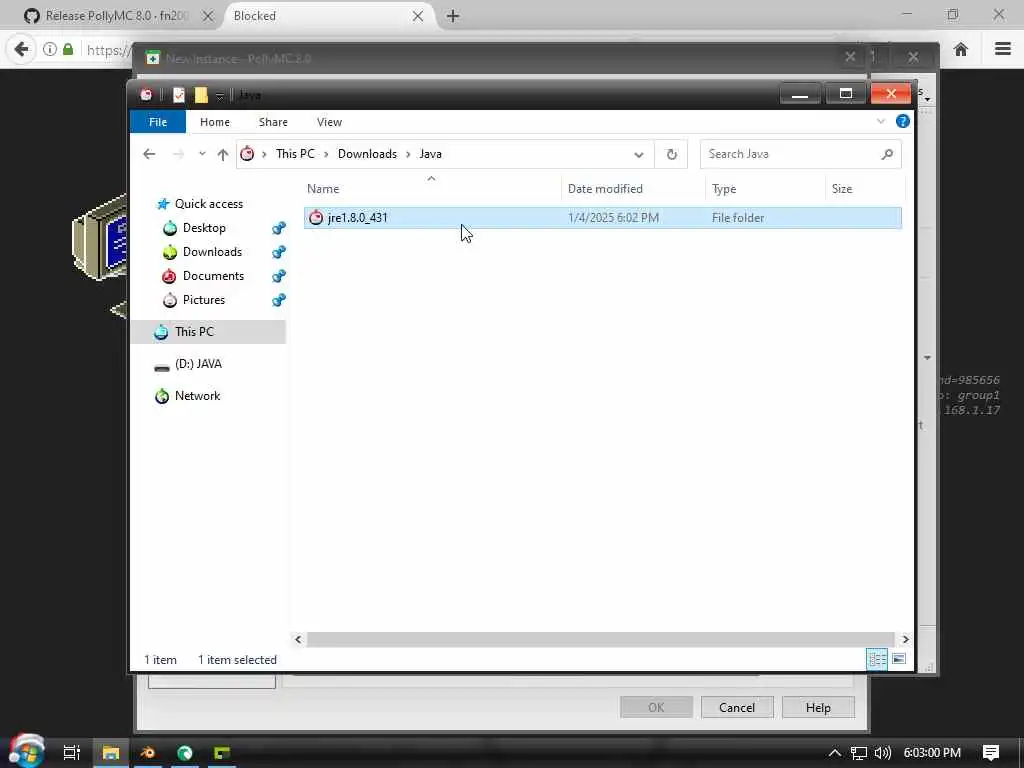Open Downloads in Quick access
Viewport: 1024px width, 768px height.
click(x=212, y=252)
